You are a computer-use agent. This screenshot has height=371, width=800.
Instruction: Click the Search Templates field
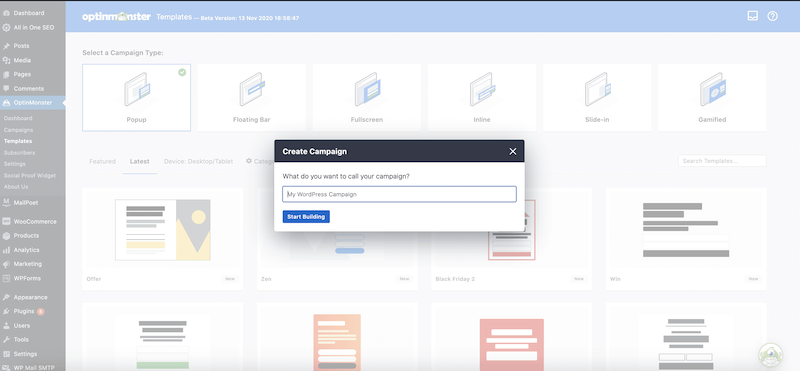[722, 161]
